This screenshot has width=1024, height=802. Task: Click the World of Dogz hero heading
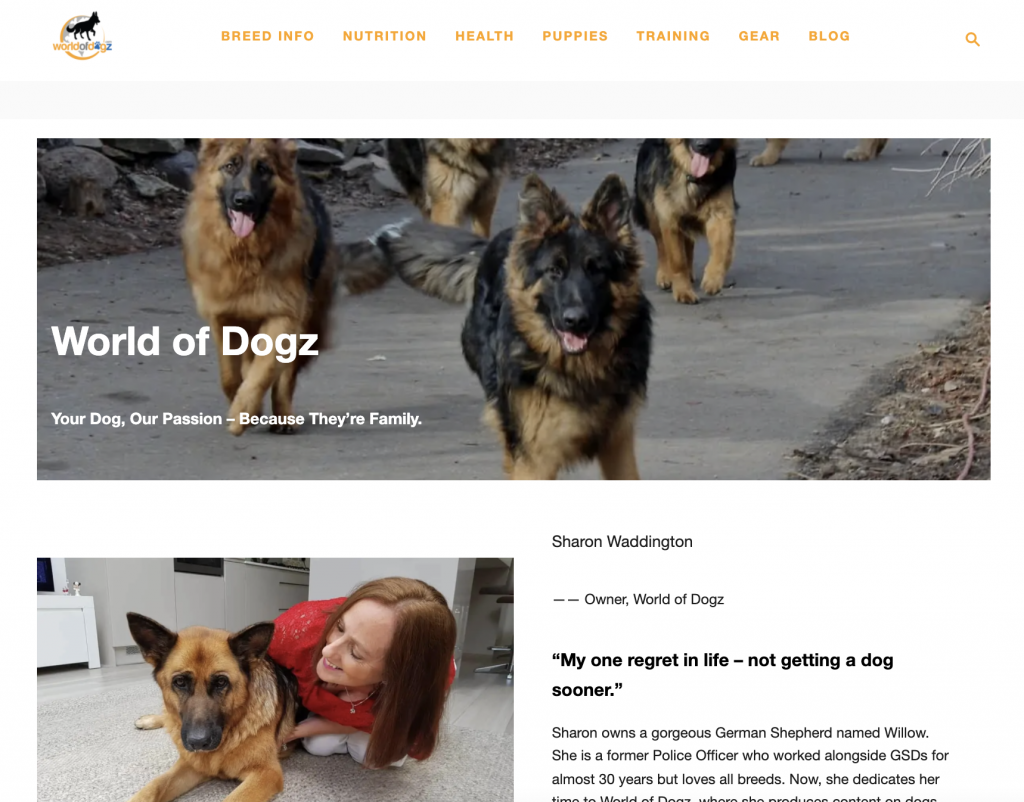pos(185,342)
